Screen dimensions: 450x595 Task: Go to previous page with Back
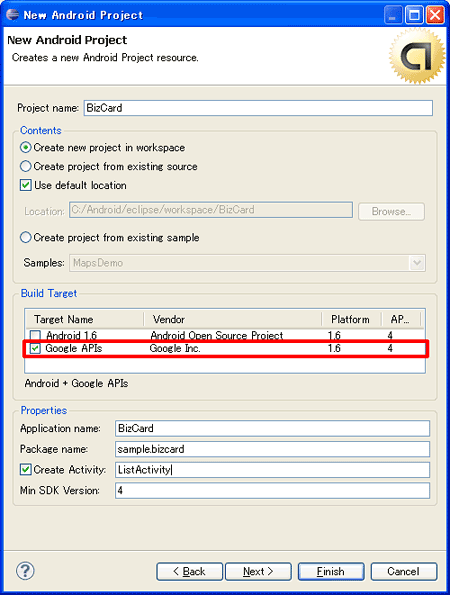(189, 571)
